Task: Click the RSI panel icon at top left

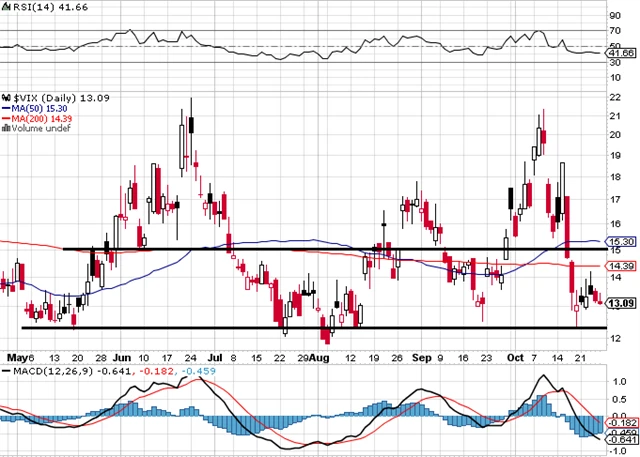Action: click(x=5, y=6)
